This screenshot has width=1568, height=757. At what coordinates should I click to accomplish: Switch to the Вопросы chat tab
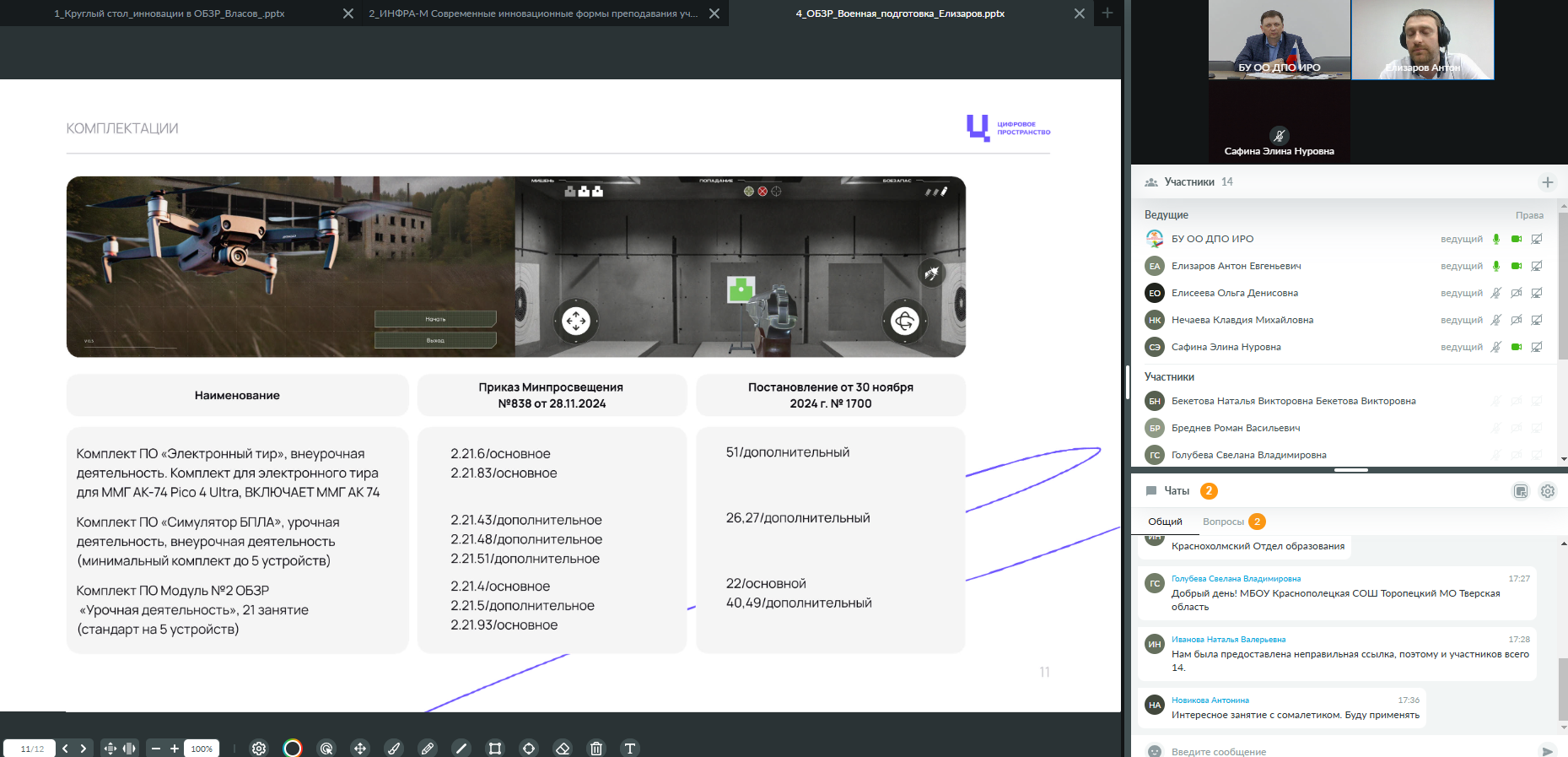click(1223, 522)
